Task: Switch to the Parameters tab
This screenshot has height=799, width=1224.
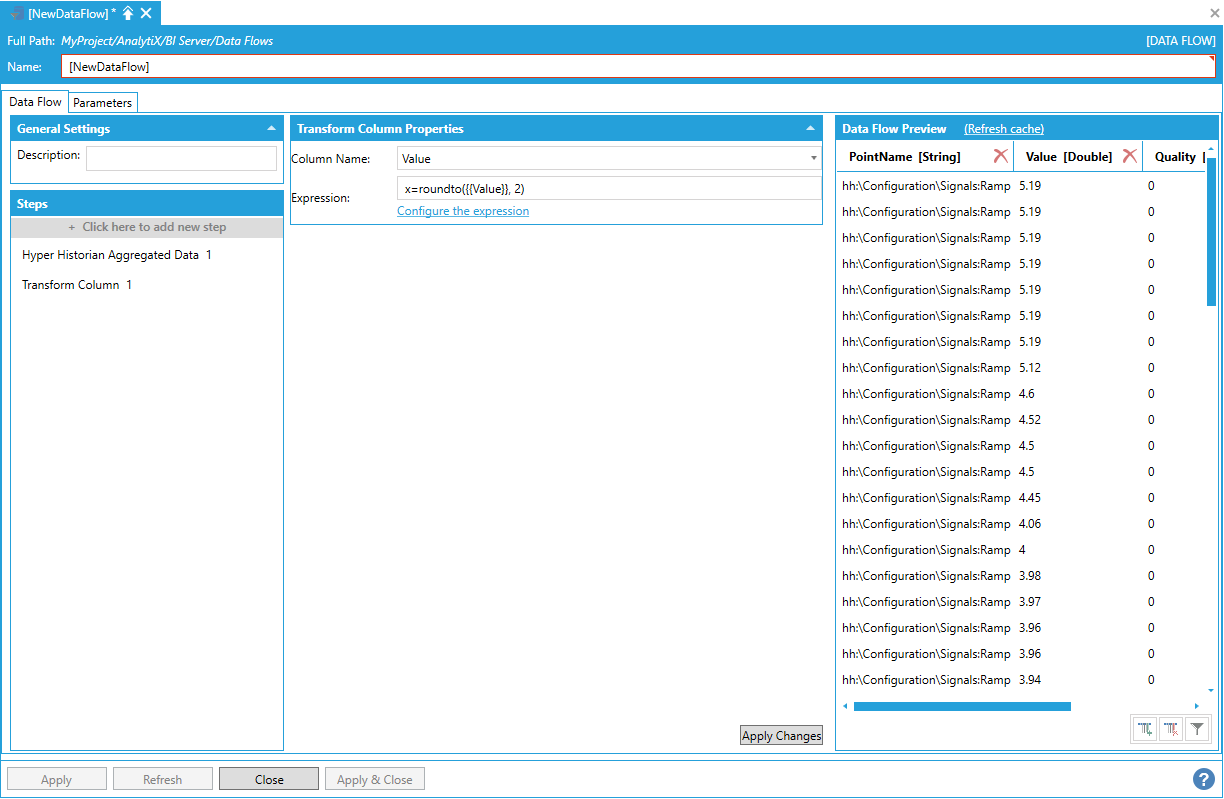Action: coord(103,103)
